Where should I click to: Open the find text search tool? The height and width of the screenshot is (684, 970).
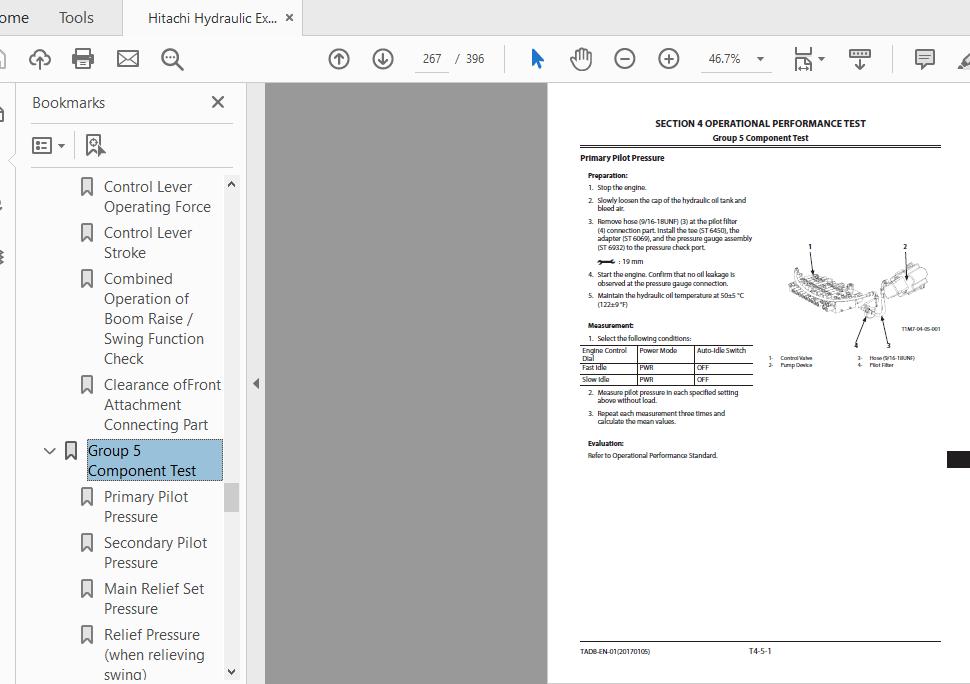172,59
